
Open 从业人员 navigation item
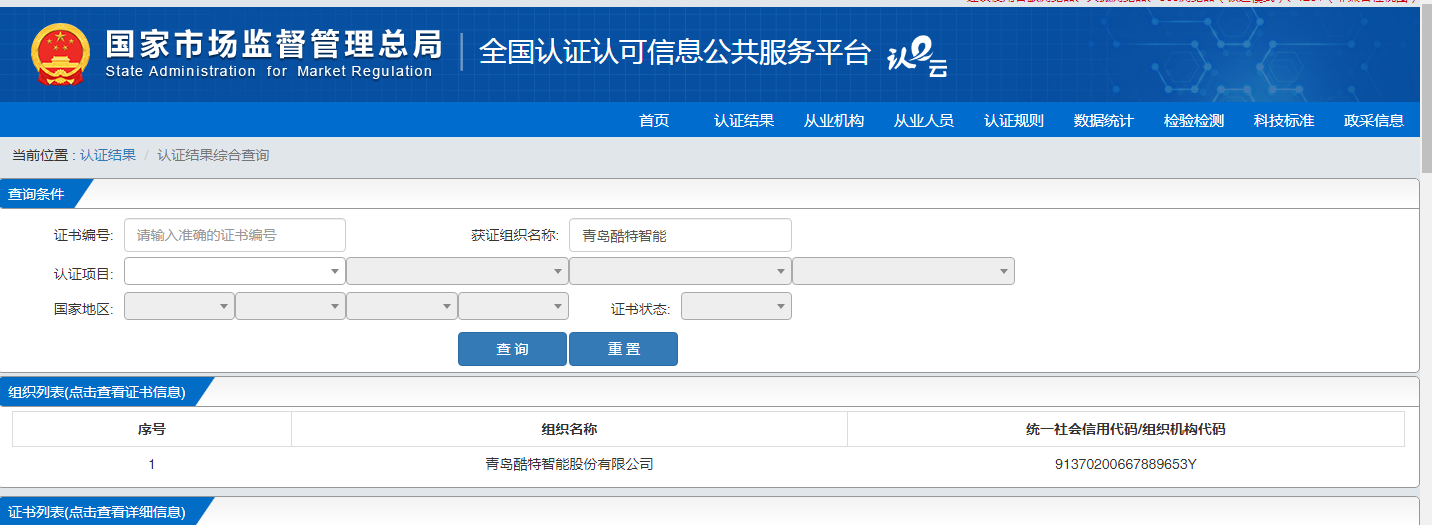tap(924, 120)
